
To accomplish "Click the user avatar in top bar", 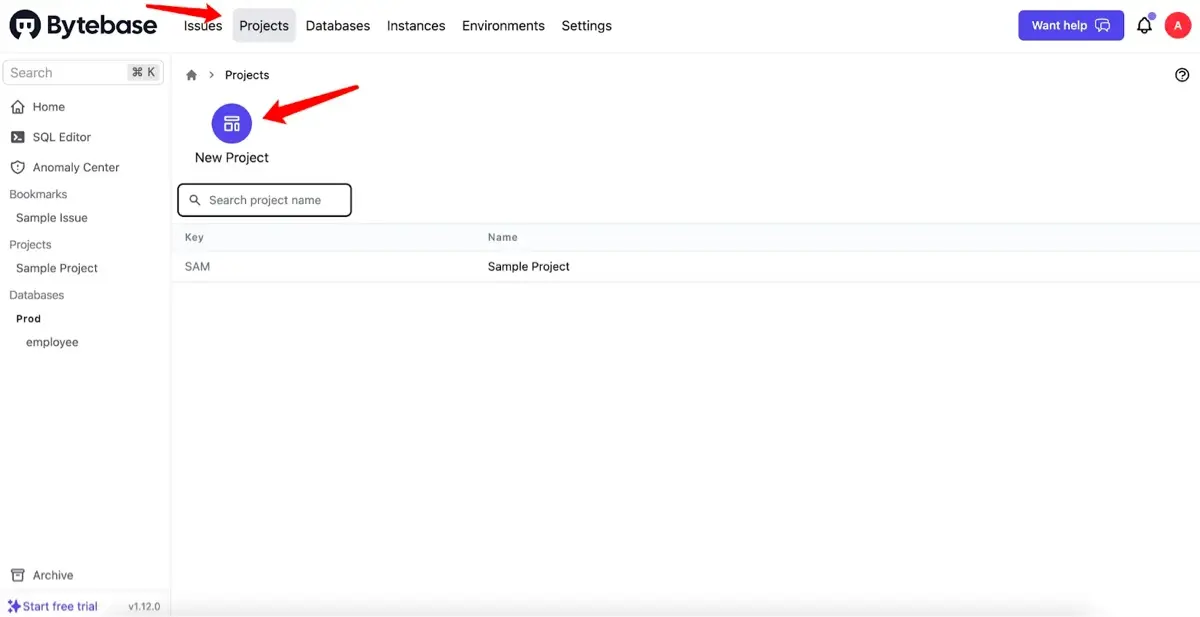I will (x=1177, y=26).
